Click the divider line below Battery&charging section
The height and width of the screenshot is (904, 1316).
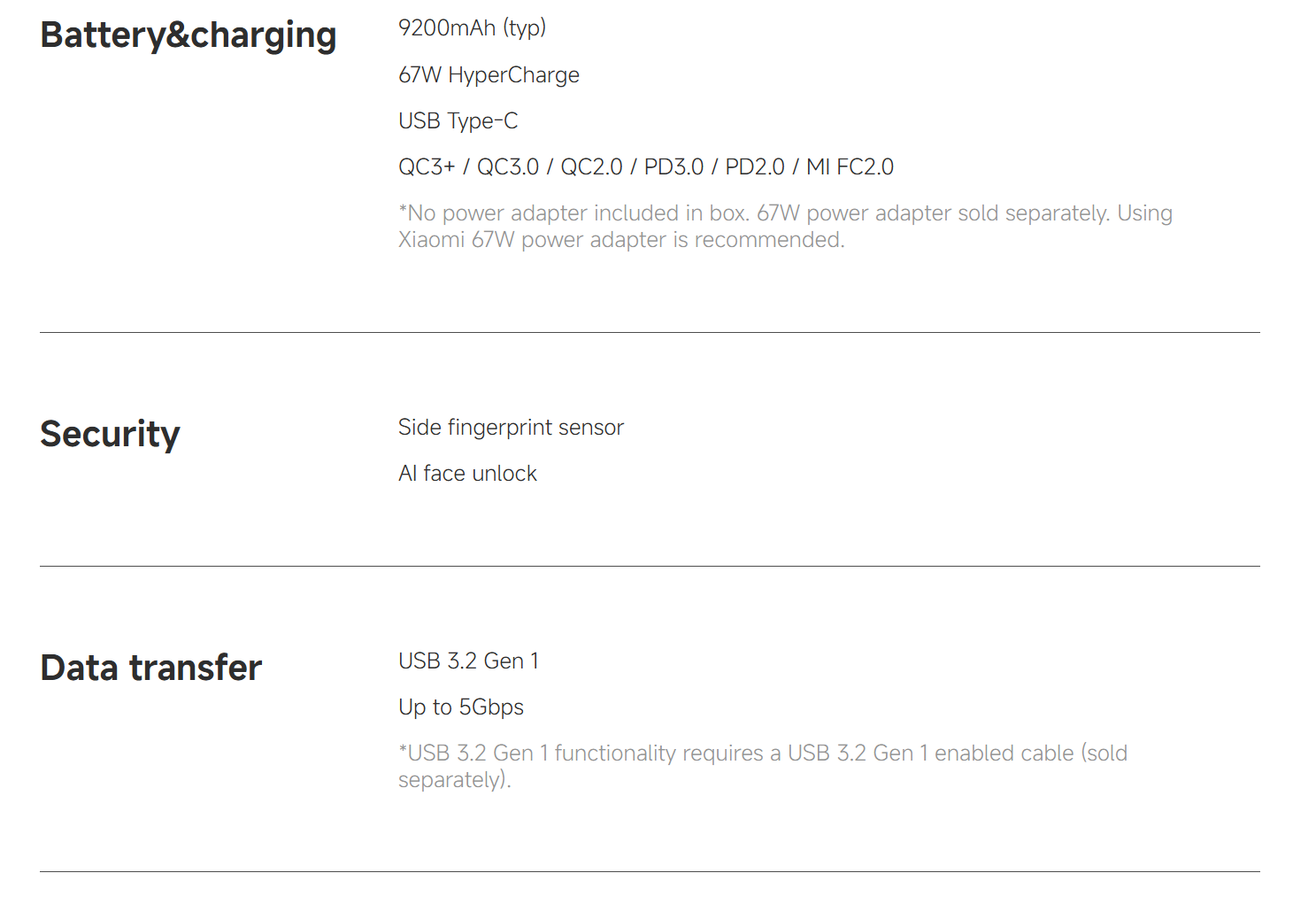pos(650,333)
